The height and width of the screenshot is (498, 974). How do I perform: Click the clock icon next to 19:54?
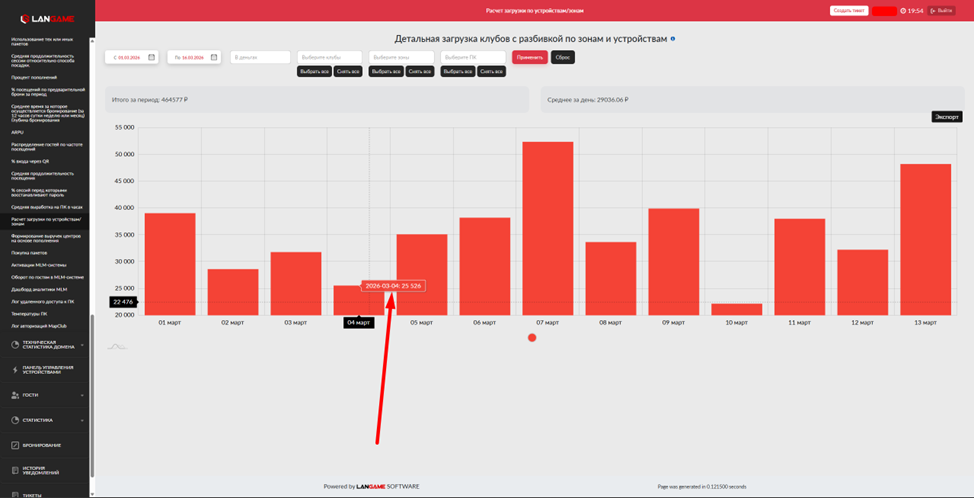tap(903, 11)
